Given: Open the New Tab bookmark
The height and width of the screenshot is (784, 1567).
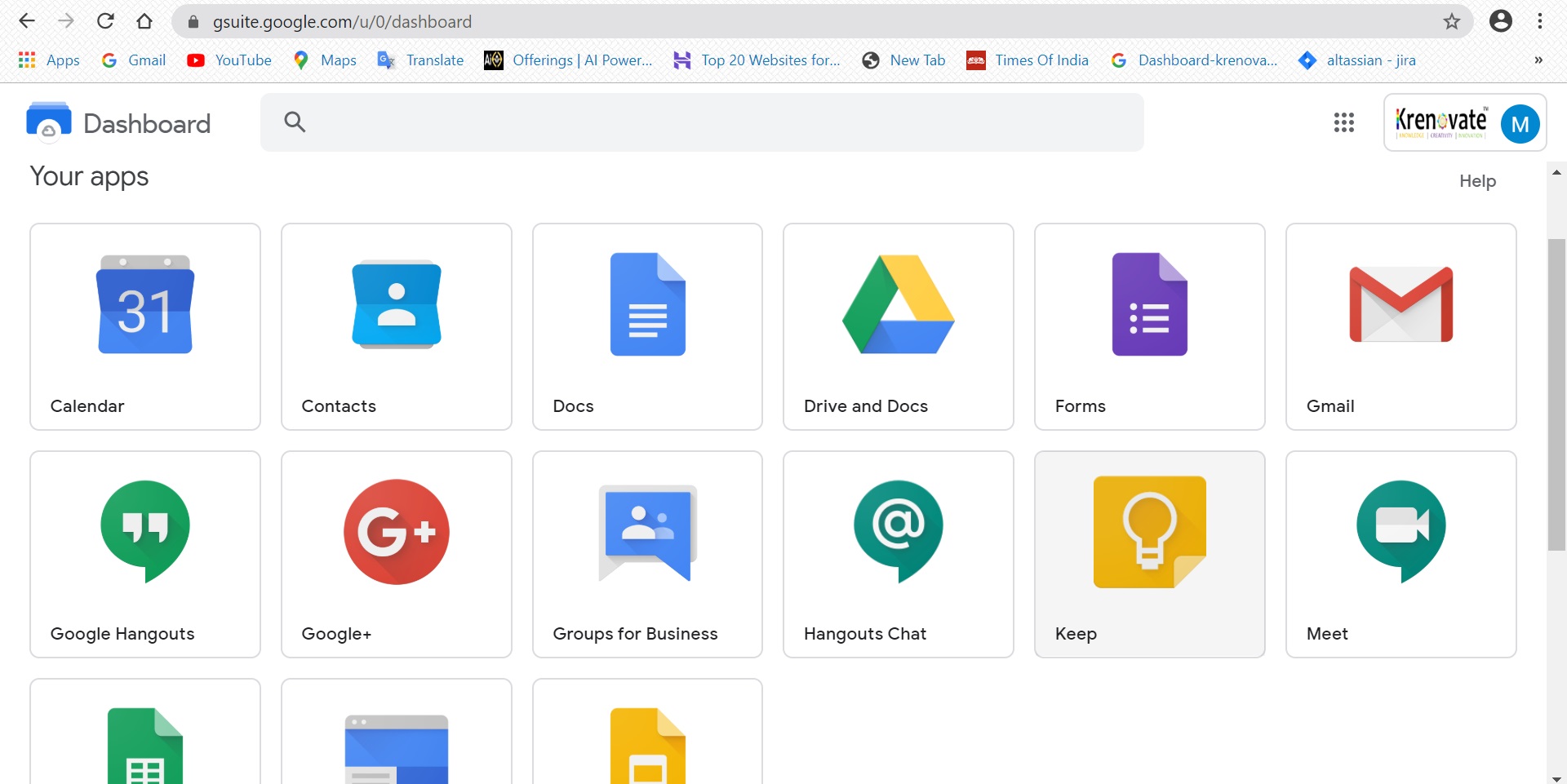Looking at the screenshot, I should coord(903,60).
